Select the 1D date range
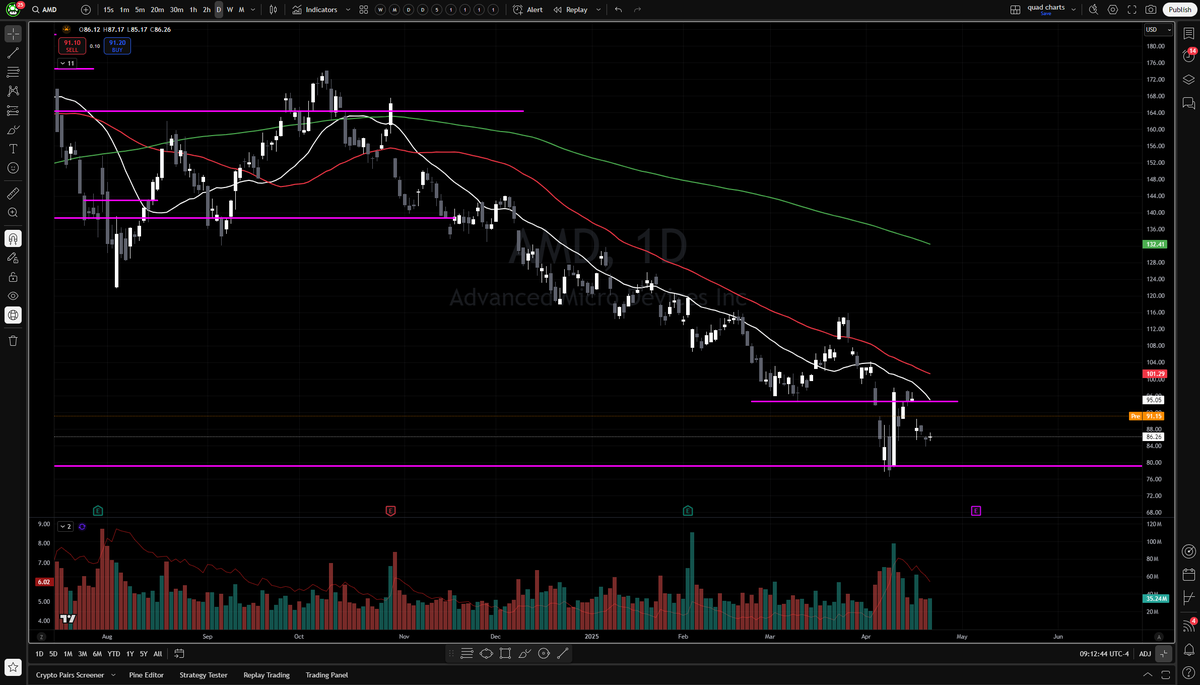The width and height of the screenshot is (1200, 685). click(39, 654)
